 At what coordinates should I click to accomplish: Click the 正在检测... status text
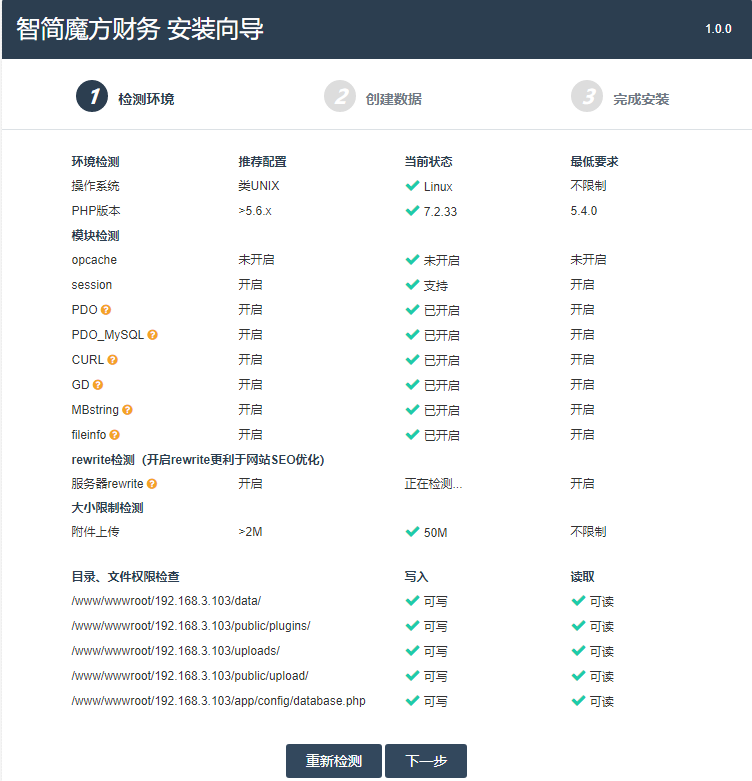(x=433, y=484)
